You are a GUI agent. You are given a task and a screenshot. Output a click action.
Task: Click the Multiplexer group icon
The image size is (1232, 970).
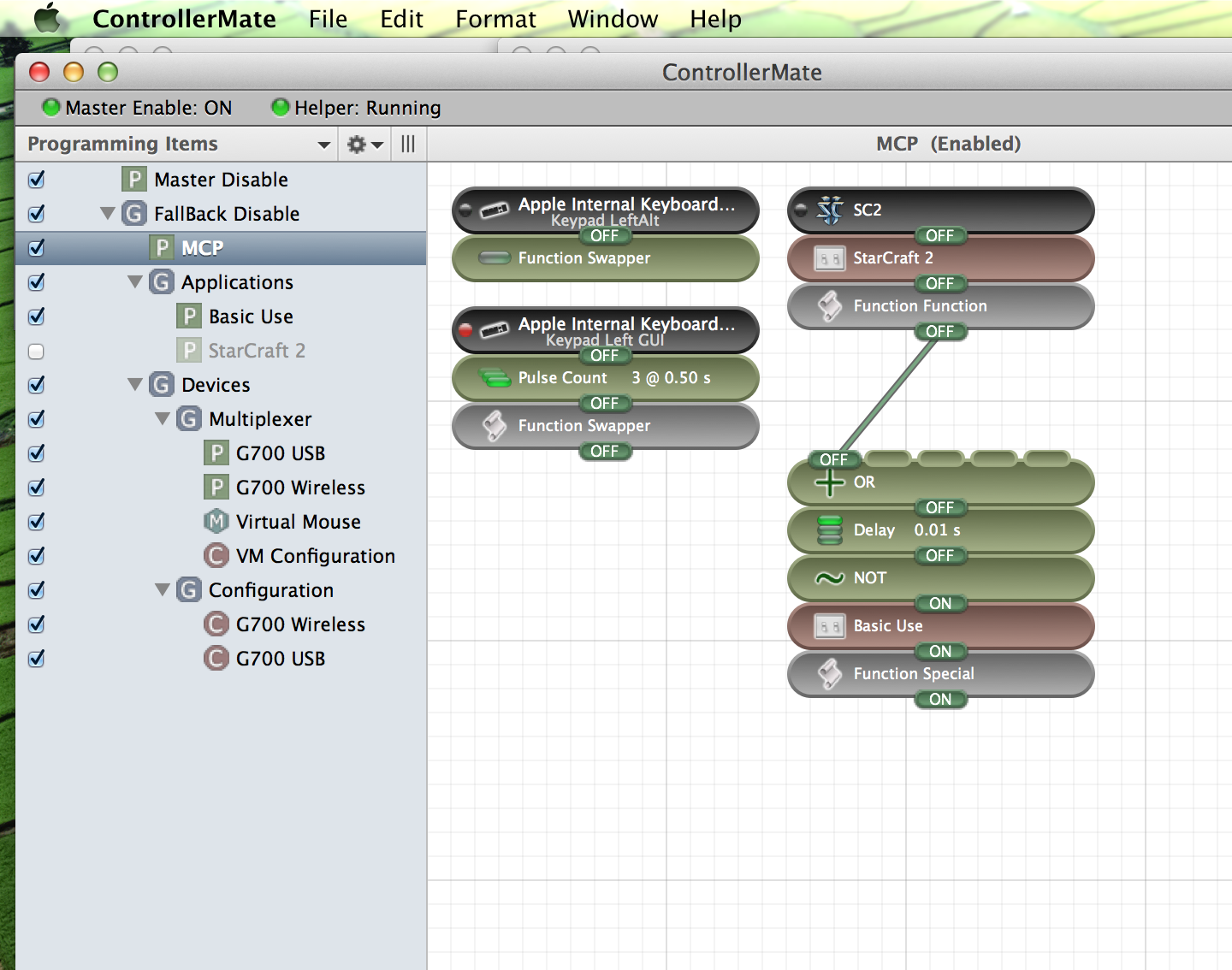pos(188,419)
